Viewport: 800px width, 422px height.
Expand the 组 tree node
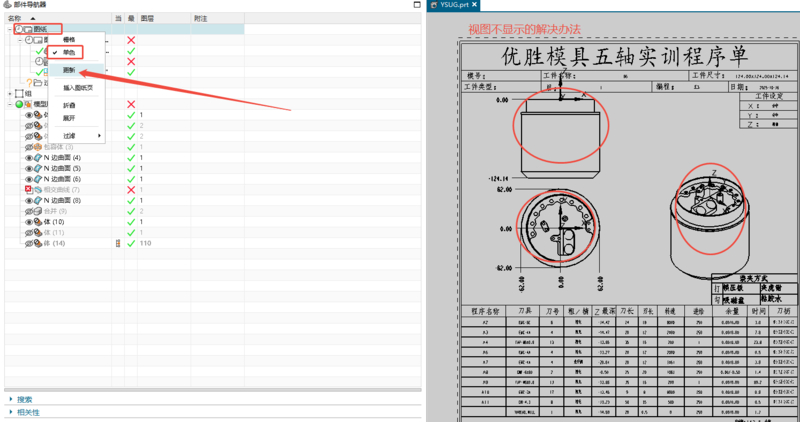click(x=10, y=93)
